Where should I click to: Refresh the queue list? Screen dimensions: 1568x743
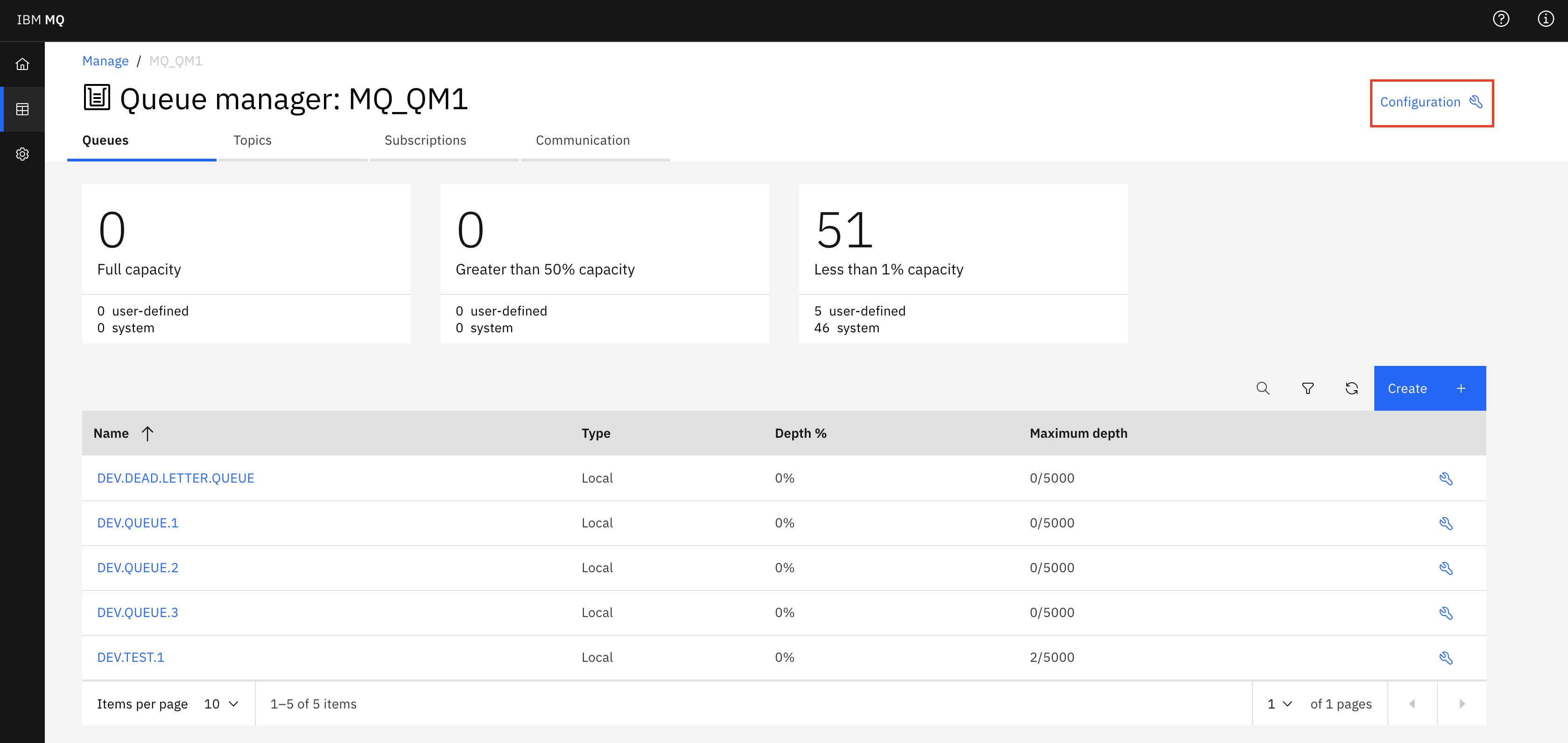pos(1351,388)
